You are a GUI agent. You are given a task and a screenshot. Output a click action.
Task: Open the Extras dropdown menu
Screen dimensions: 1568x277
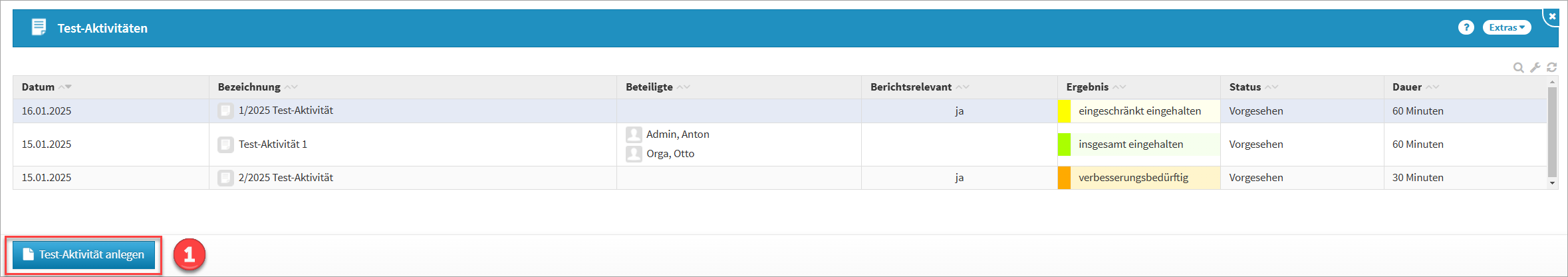[x=1506, y=27]
